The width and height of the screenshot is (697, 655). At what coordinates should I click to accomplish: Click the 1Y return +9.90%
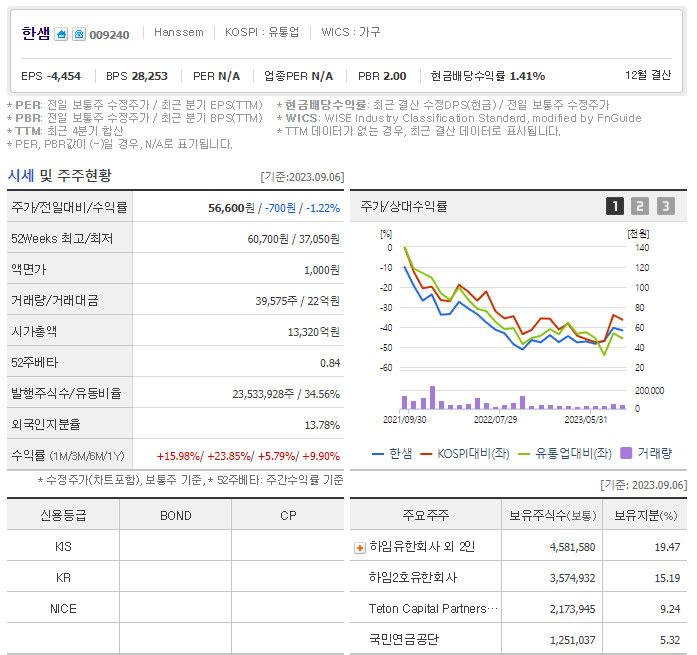click(321, 456)
